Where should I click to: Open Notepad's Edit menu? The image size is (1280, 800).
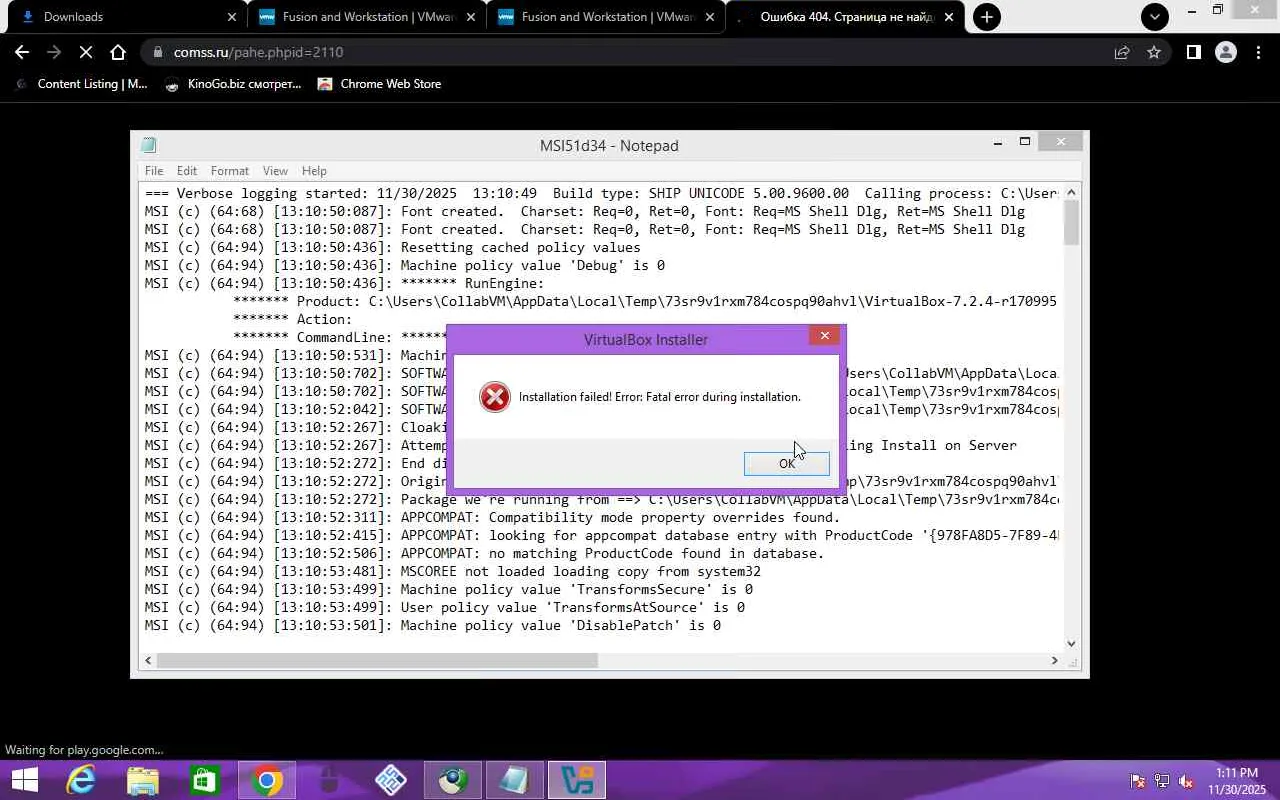(187, 171)
